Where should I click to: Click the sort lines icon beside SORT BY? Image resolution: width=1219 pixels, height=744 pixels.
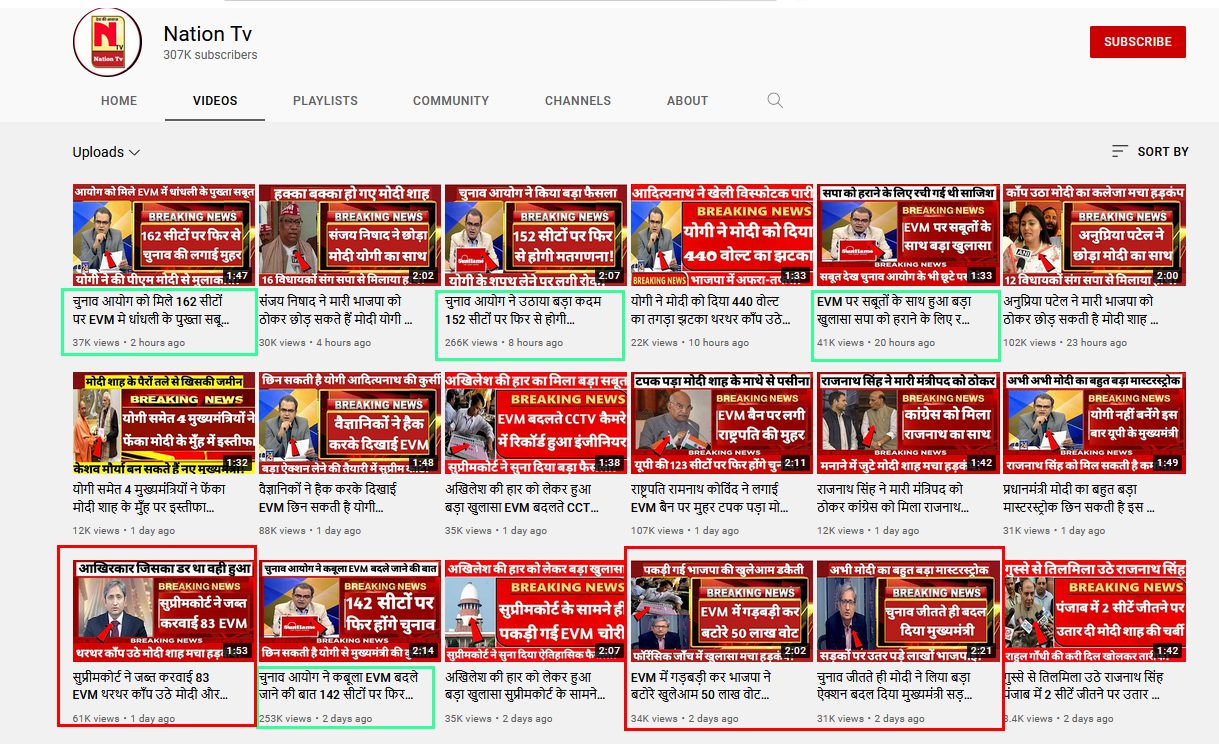point(1120,151)
